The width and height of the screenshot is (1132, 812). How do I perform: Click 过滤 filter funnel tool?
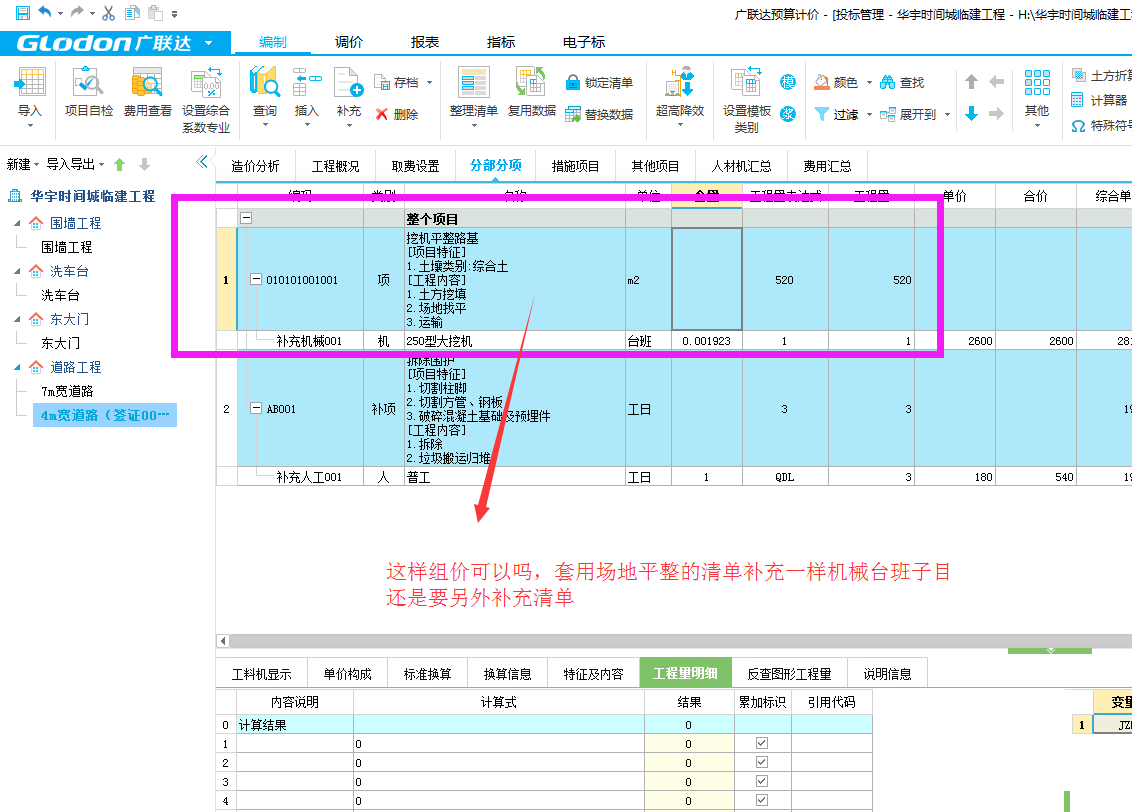(836, 114)
